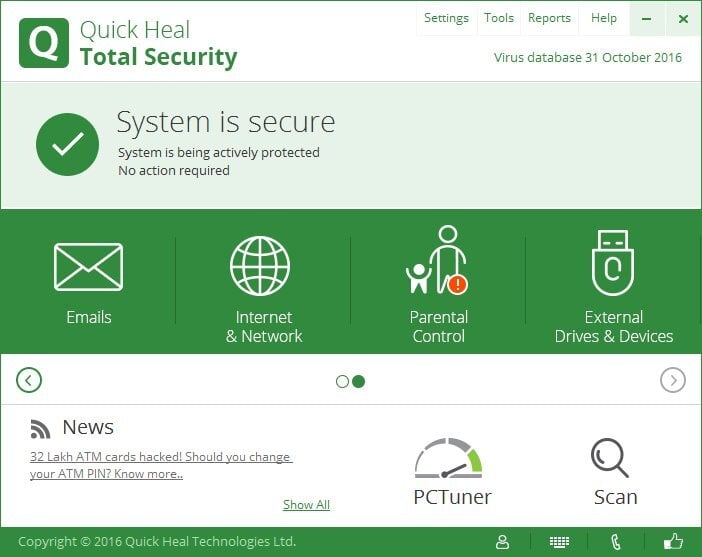Screen dimensions: 702x557
Task: Click the Emails label
Action: tap(89, 317)
